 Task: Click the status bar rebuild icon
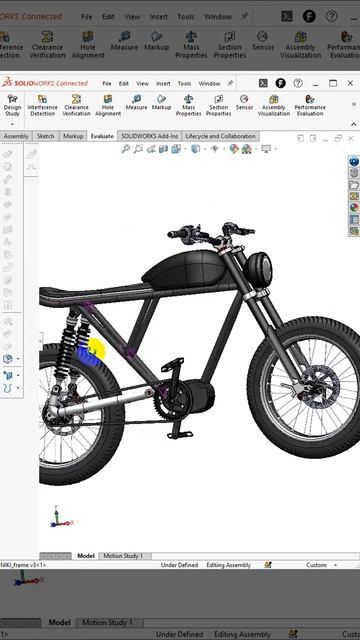(268, 565)
